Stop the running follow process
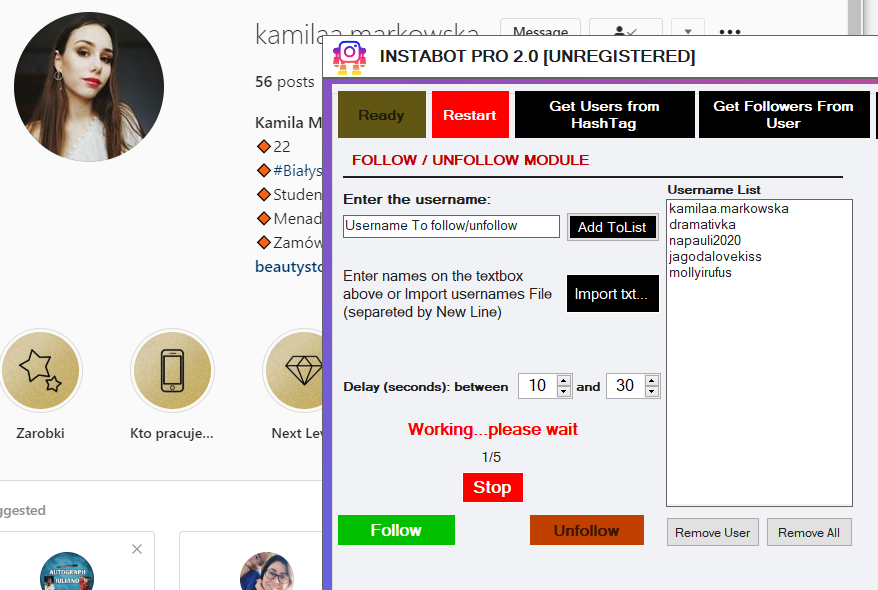The height and width of the screenshot is (590, 878). pos(492,488)
